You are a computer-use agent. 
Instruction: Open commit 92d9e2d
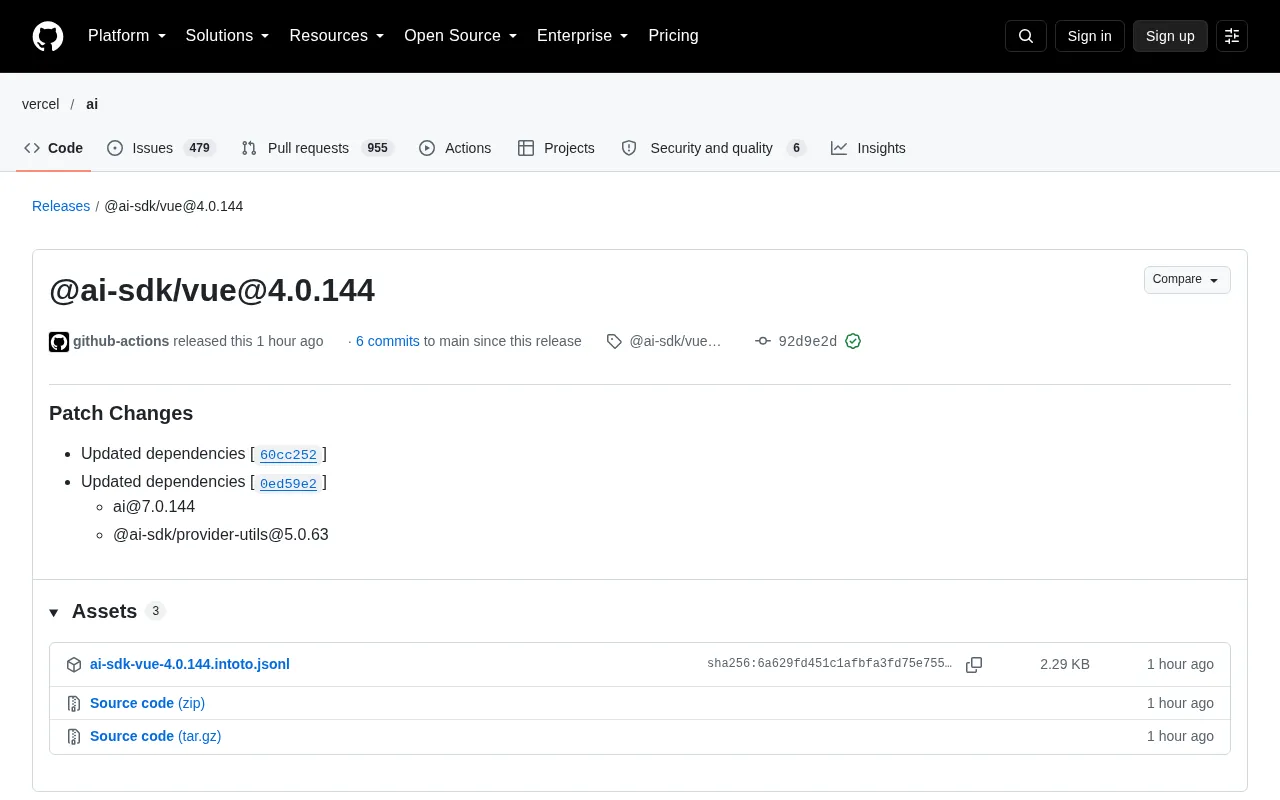(x=808, y=342)
